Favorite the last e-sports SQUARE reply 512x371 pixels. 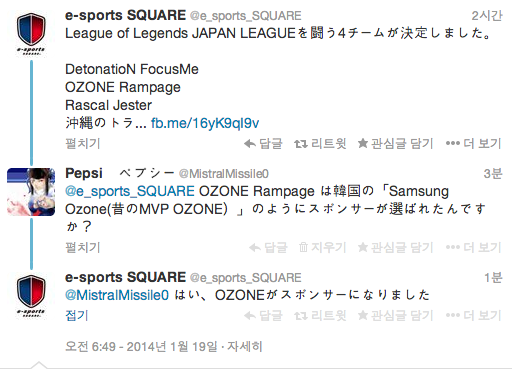point(395,315)
